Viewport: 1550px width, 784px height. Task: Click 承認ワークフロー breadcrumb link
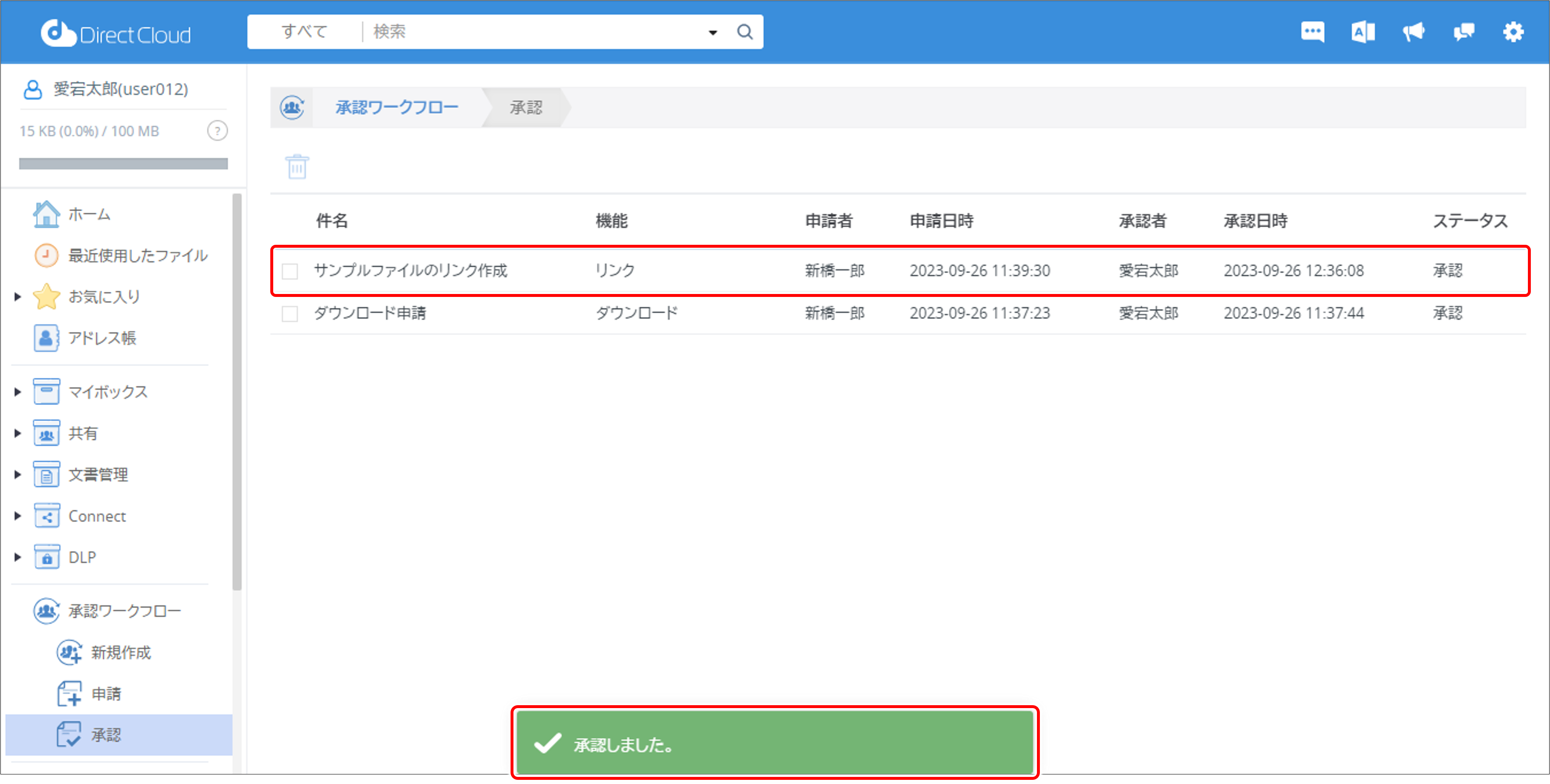(x=397, y=108)
